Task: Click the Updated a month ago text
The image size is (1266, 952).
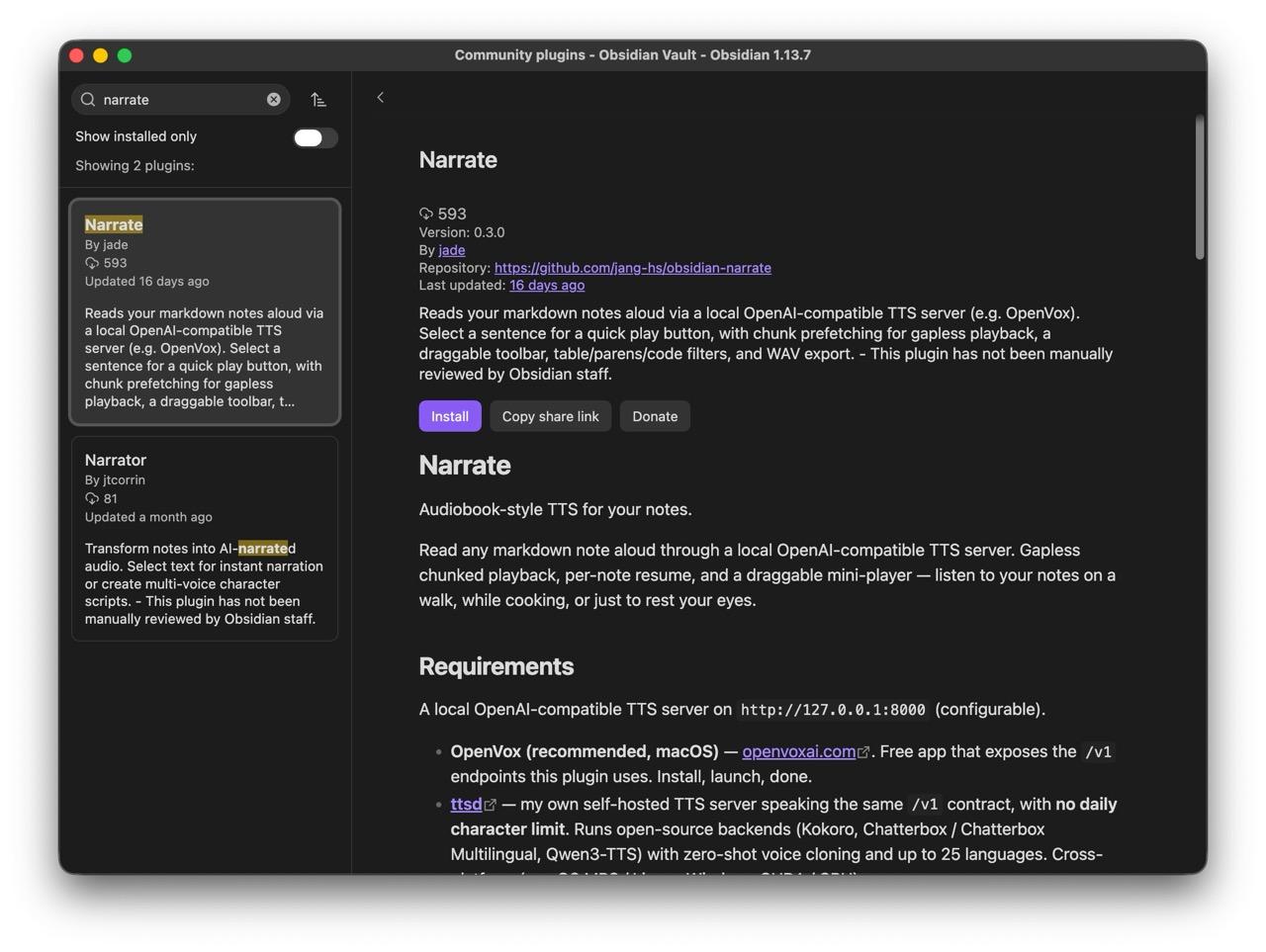Action: [148, 517]
